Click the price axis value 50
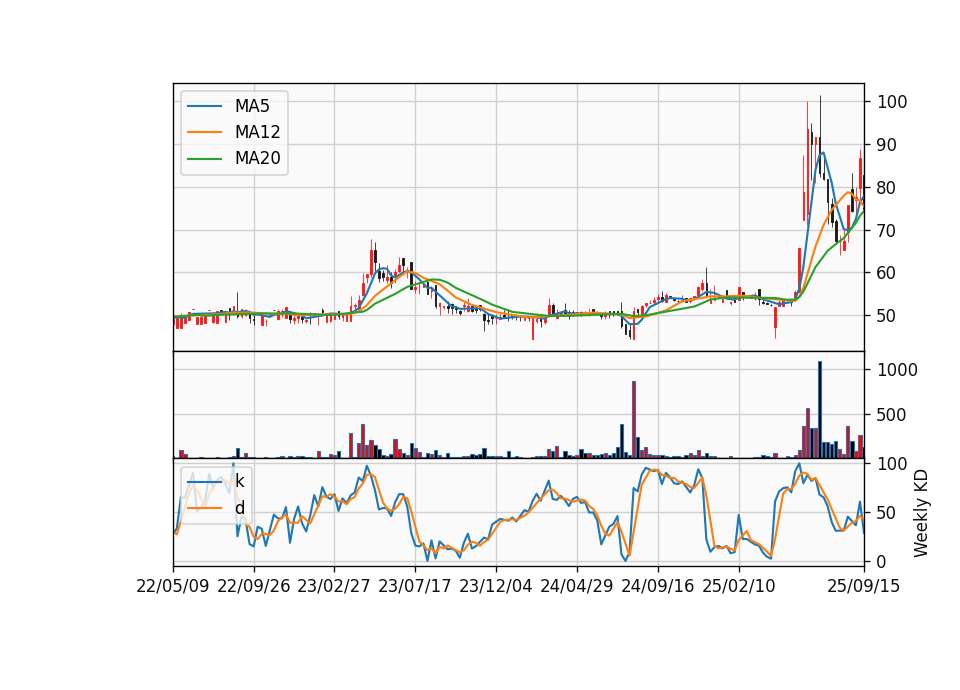The height and width of the screenshot is (690, 960). [887, 316]
